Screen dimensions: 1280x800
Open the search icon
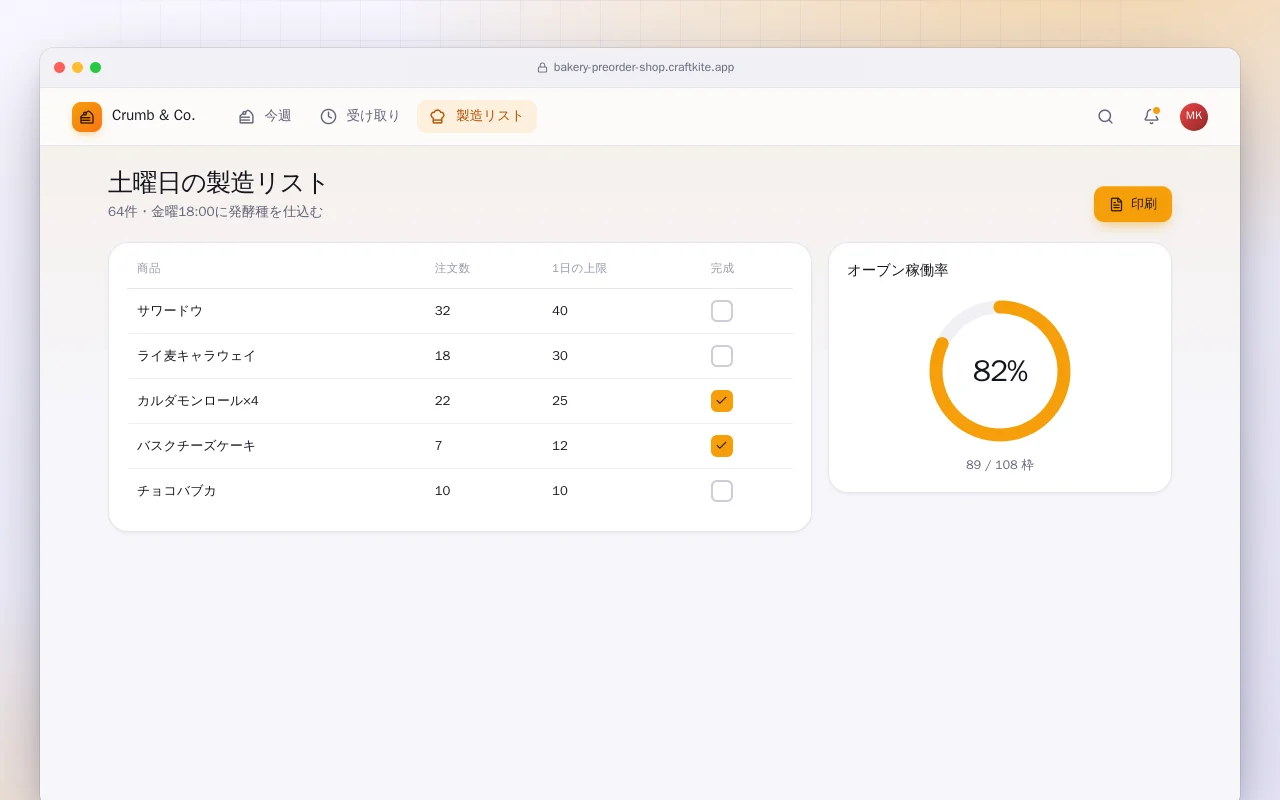click(1105, 117)
